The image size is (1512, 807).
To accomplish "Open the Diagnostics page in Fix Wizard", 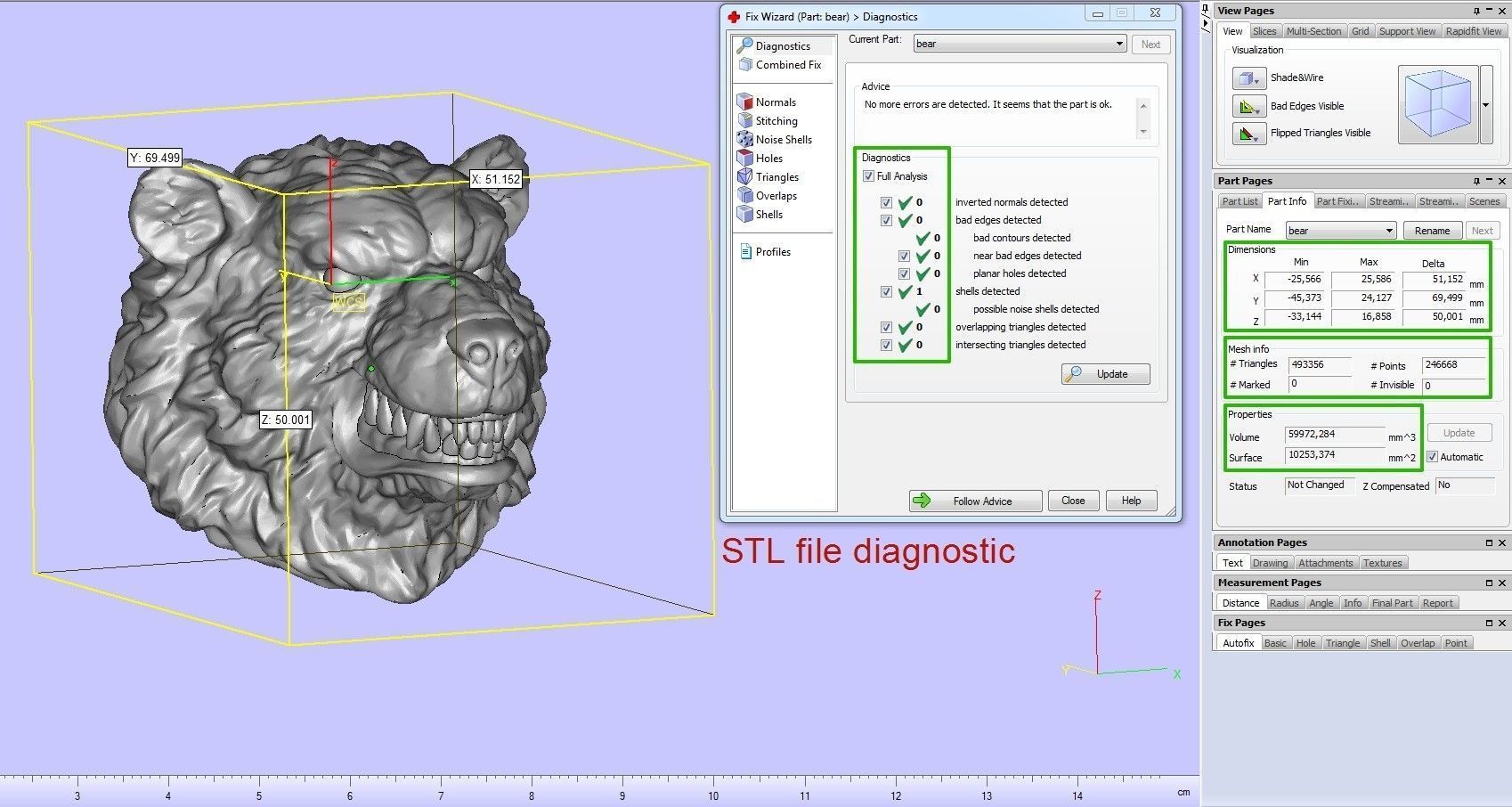I will coord(783,45).
